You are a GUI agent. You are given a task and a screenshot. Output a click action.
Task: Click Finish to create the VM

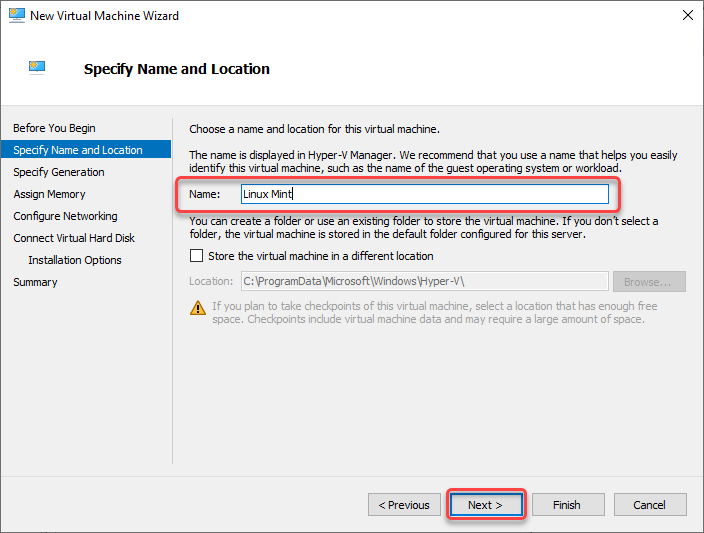pos(568,505)
